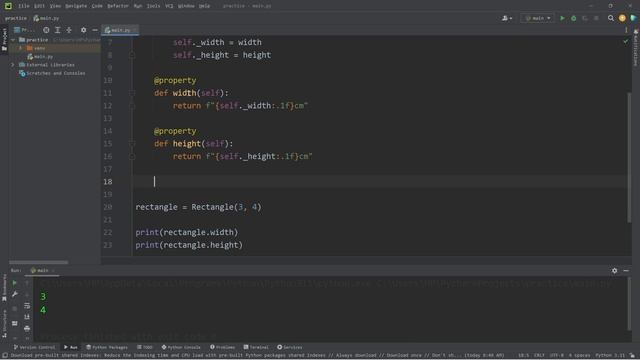Open the Code menu

tap(97, 6)
